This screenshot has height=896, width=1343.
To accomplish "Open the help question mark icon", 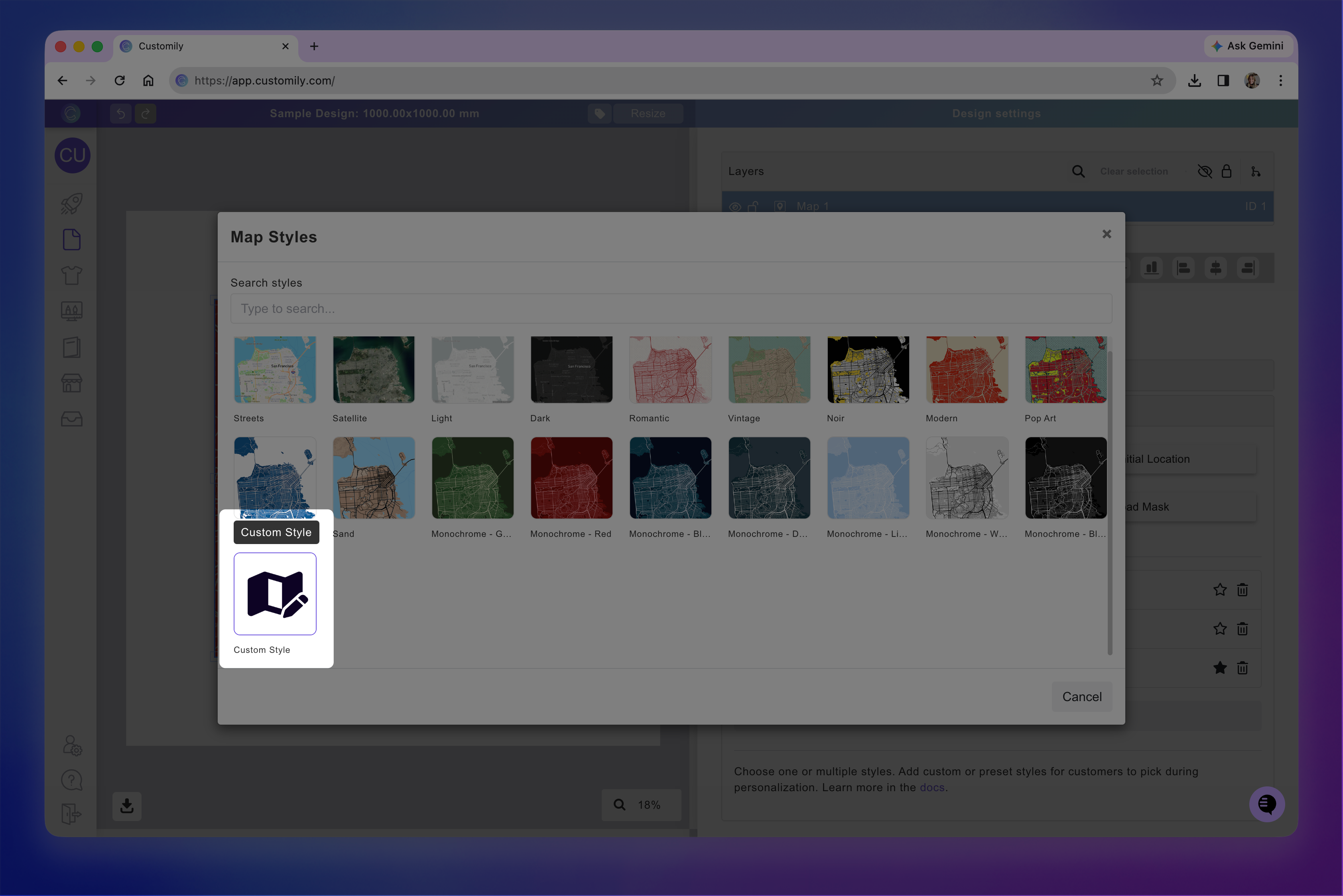I will click(x=71, y=780).
